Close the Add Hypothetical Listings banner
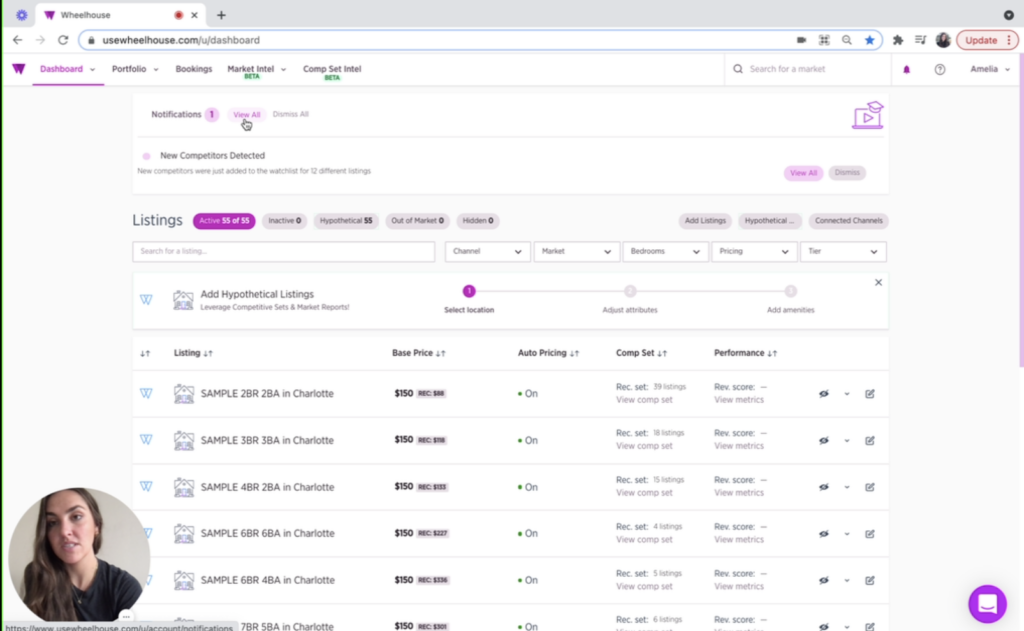Viewport: 1024px width, 631px height. pos(878,282)
